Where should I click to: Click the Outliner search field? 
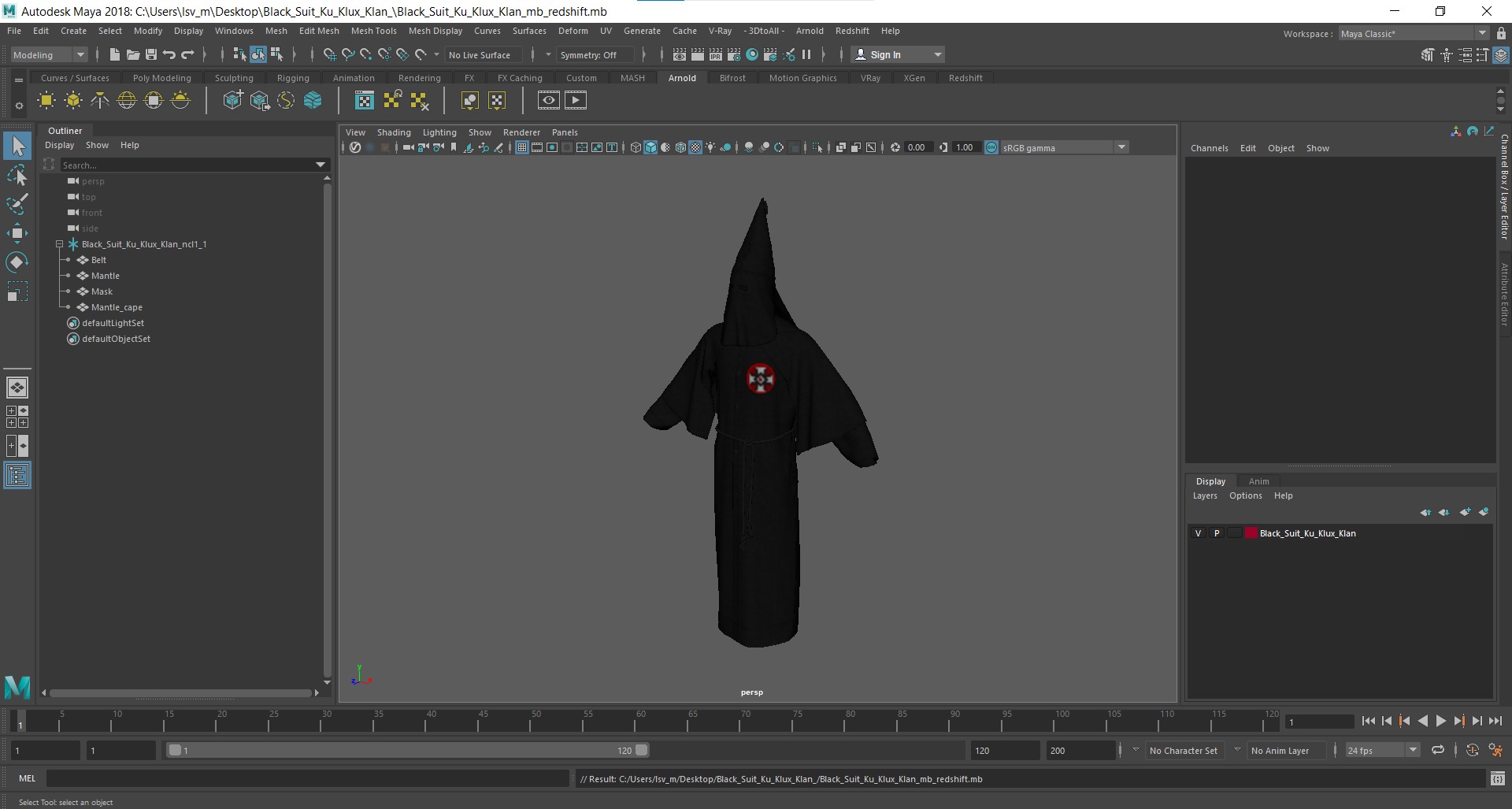(x=189, y=165)
